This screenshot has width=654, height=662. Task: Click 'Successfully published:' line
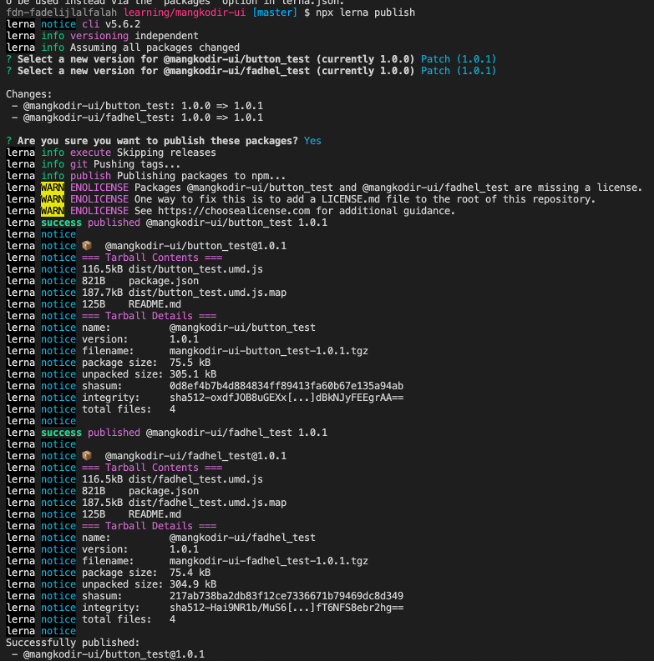pos(73,643)
